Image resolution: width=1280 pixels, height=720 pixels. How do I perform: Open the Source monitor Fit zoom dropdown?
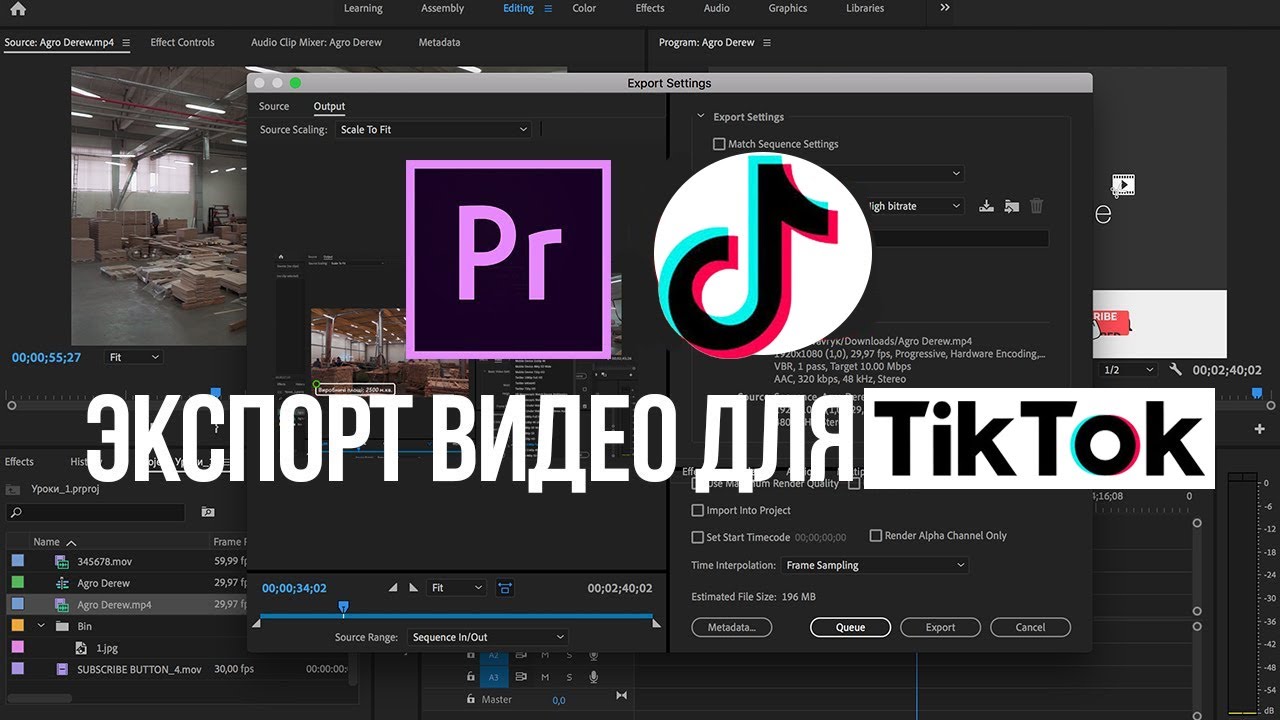pos(135,357)
